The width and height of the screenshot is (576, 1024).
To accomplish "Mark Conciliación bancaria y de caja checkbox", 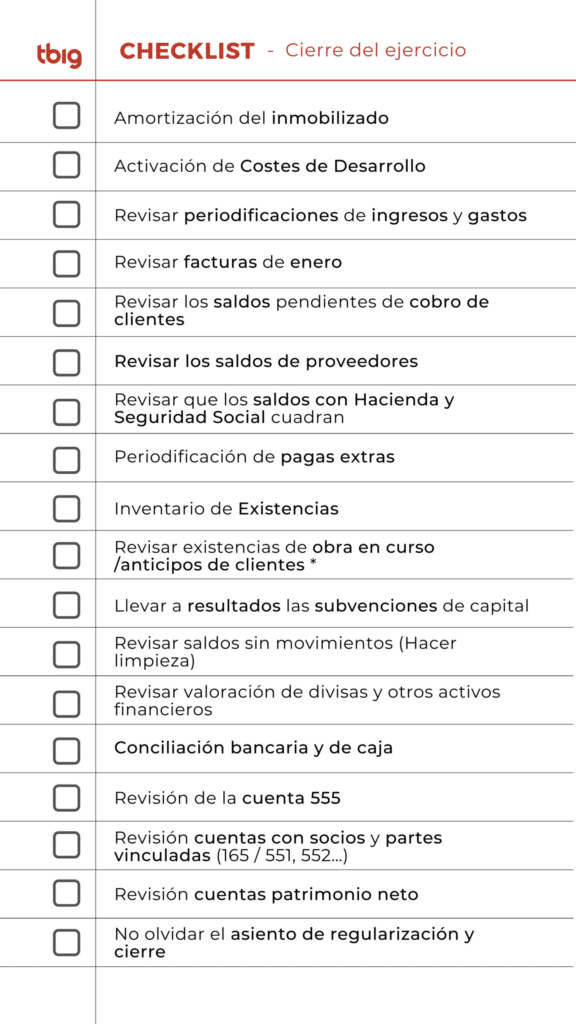I will click(x=67, y=751).
